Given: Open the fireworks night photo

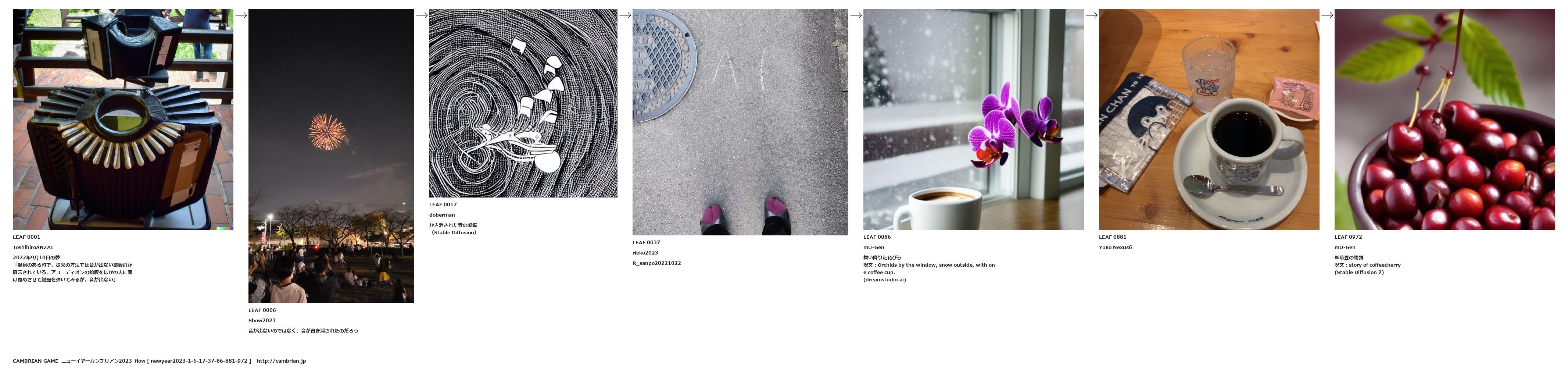Looking at the screenshot, I should (331, 156).
